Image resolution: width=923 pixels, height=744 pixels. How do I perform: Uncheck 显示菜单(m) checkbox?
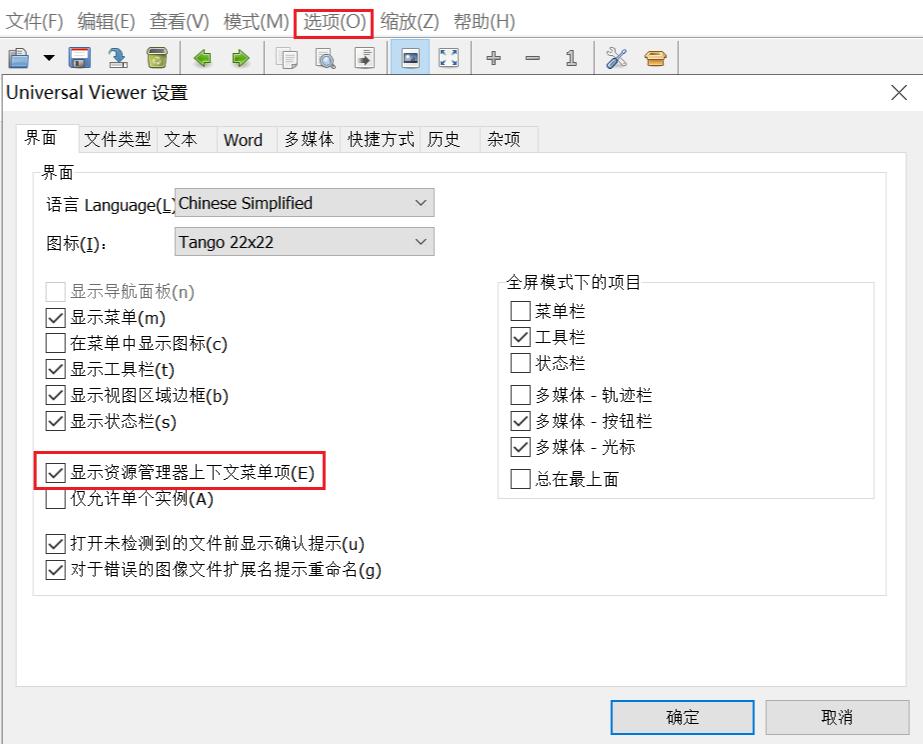(x=55, y=318)
